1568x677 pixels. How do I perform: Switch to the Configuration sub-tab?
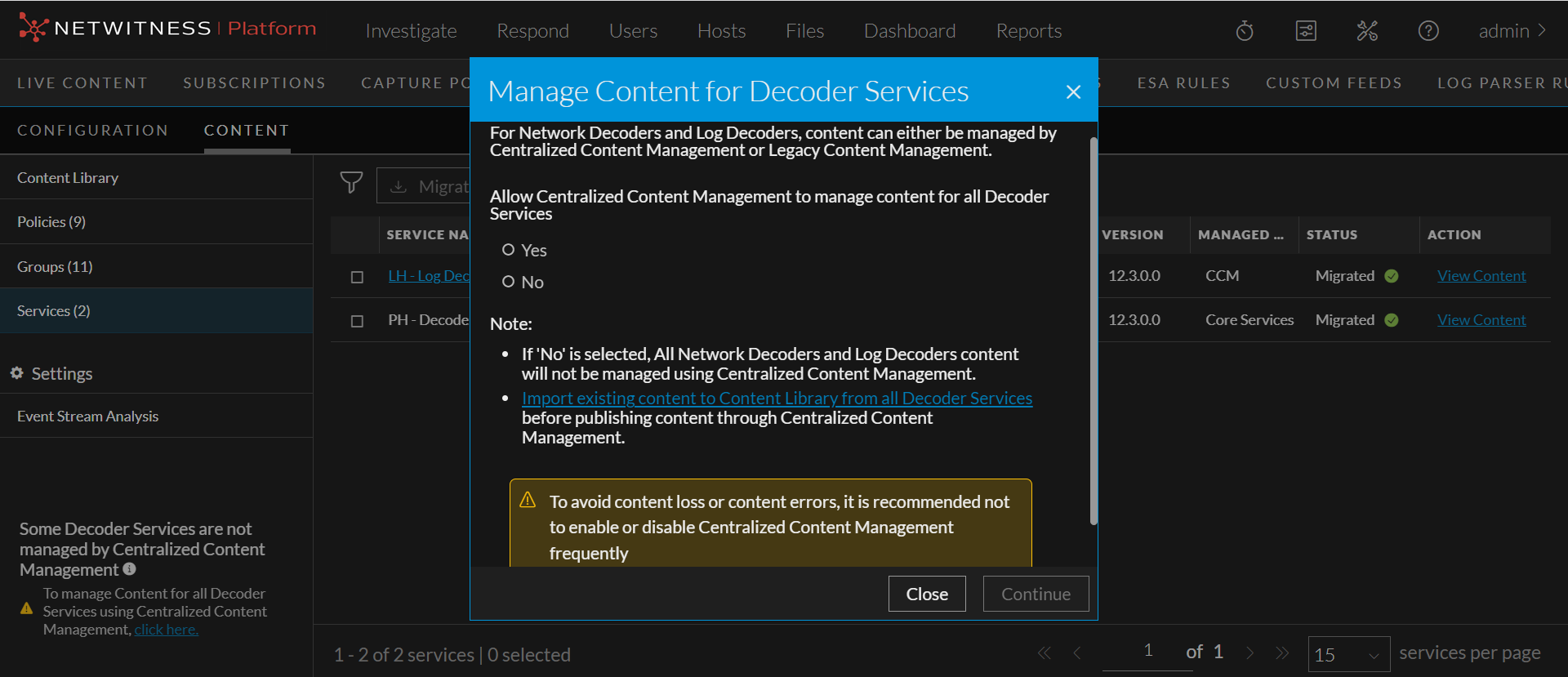tap(92, 131)
